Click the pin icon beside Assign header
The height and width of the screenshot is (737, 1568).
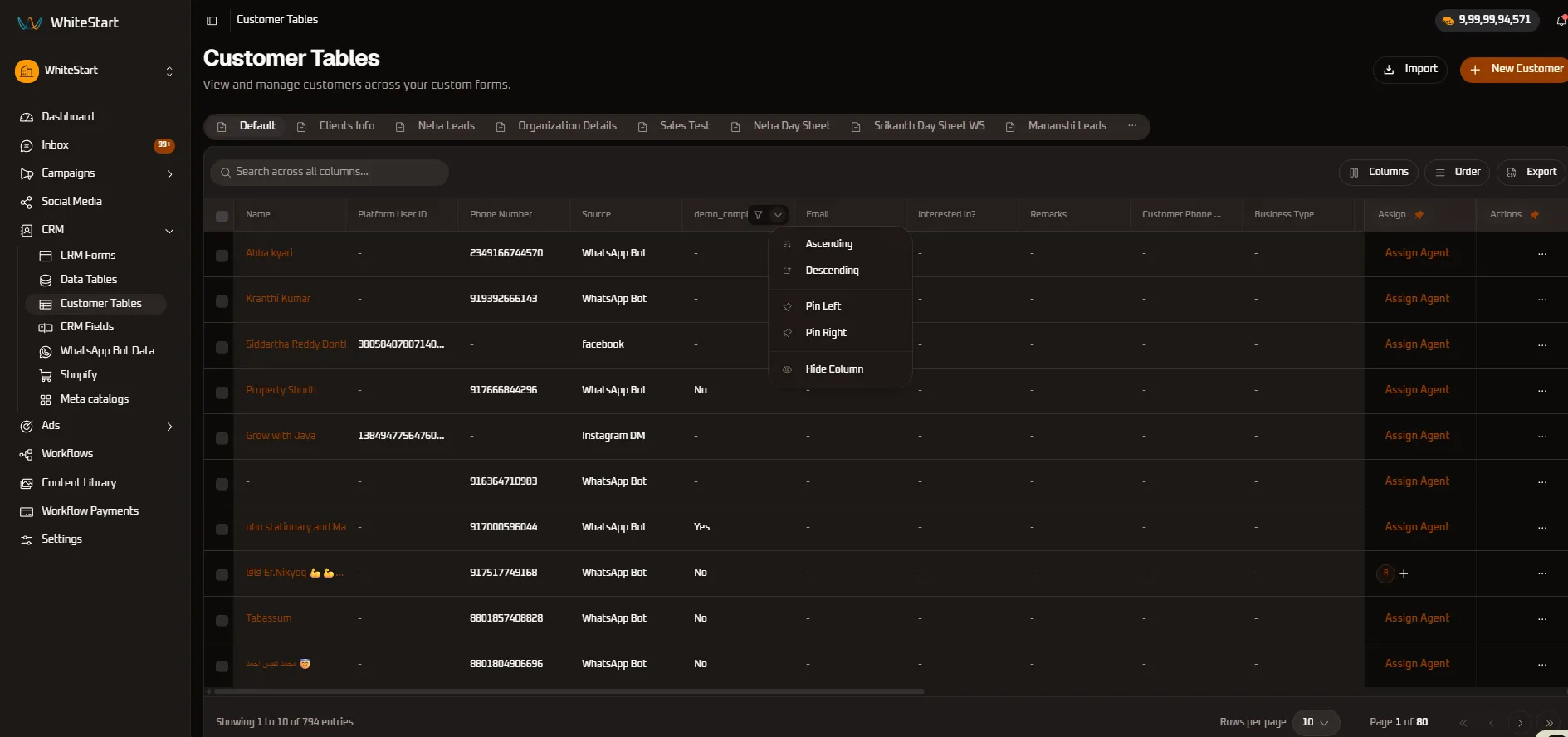click(1419, 215)
